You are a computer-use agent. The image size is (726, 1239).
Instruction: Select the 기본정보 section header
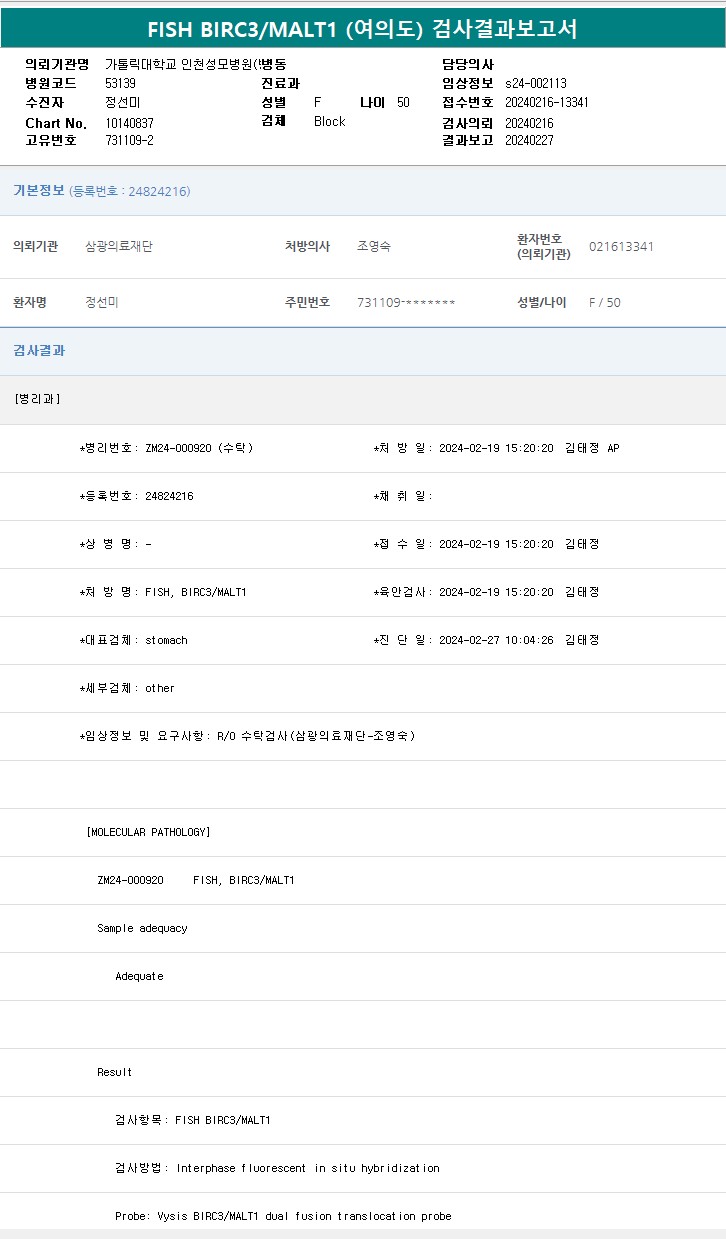coord(39,191)
